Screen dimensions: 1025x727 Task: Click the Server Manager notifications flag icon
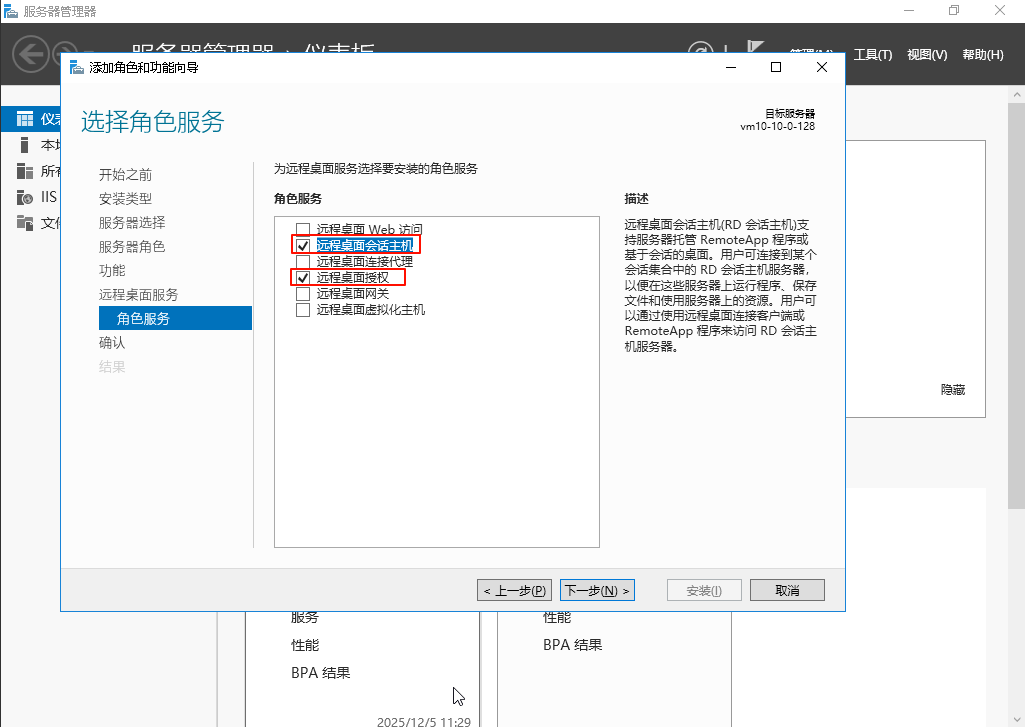pos(756,47)
